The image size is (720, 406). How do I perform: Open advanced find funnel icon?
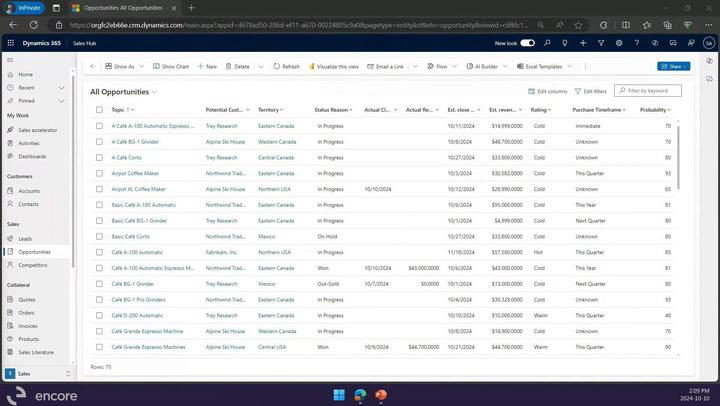point(601,43)
